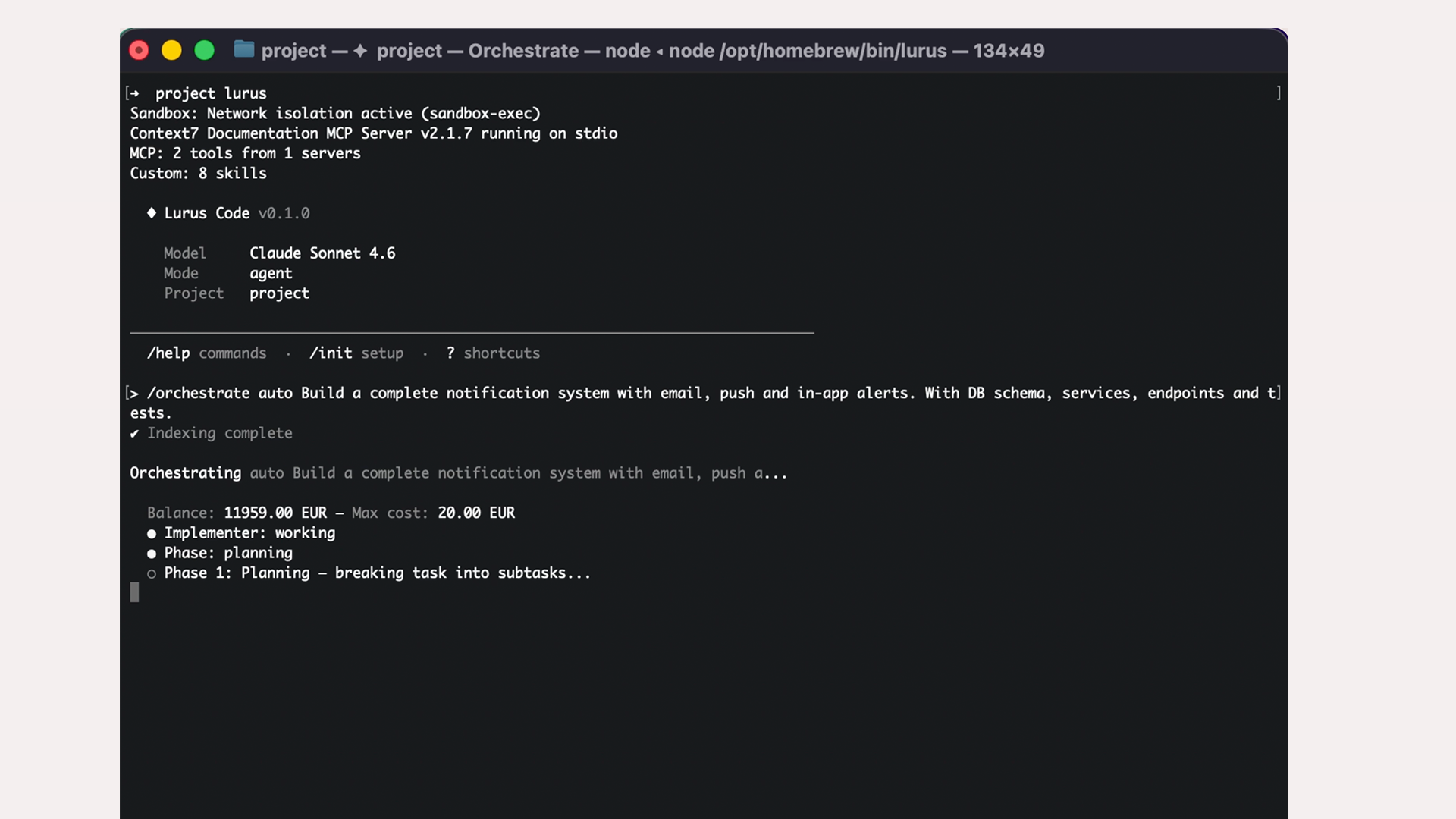Run /init setup
1456x819 pixels.
pyautogui.click(x=331, y=353)
